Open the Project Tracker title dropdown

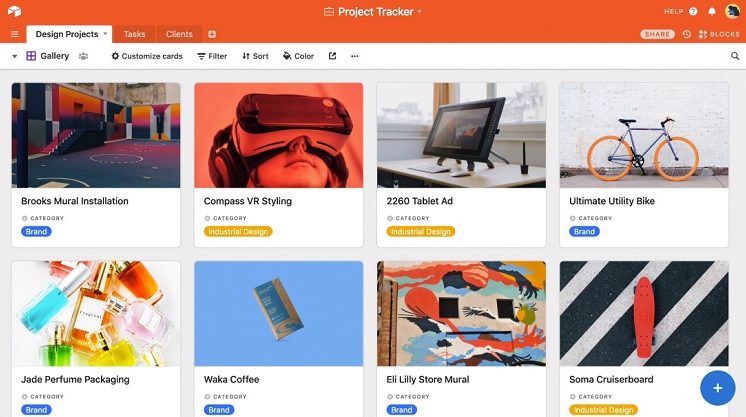coord(419,11)
